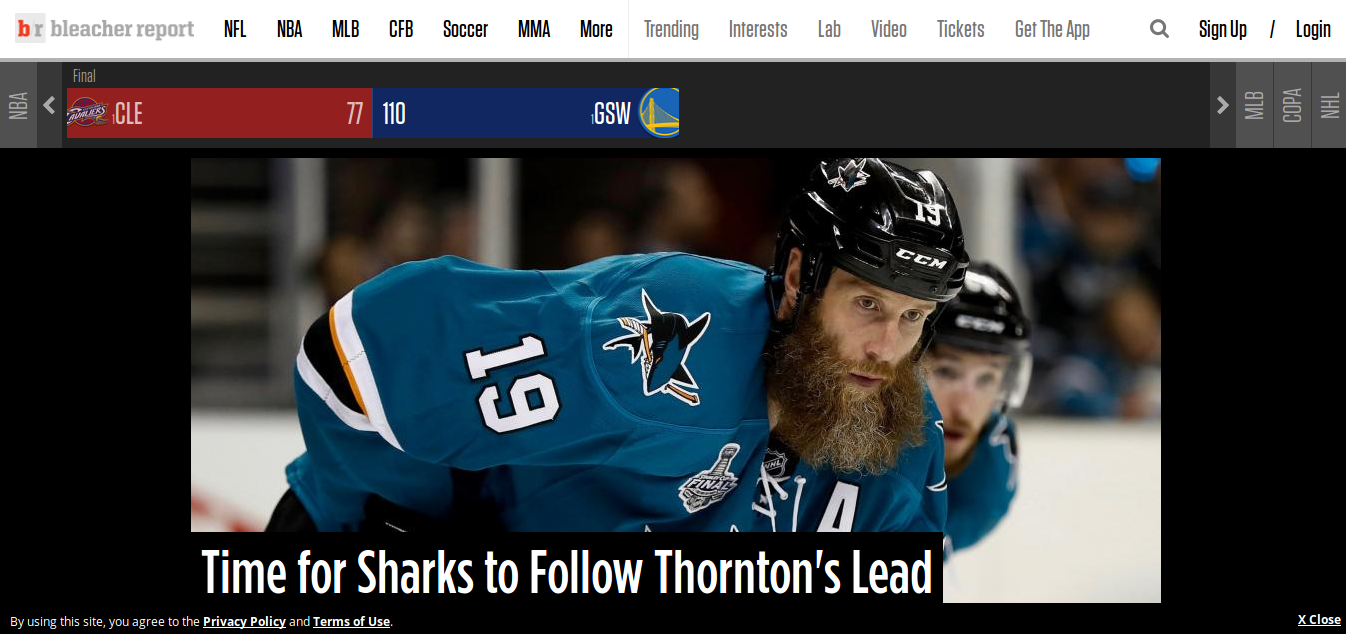Switch scoreboard to NHL tab
The image size is (1346, 634).
click(x=1329, y=105)
